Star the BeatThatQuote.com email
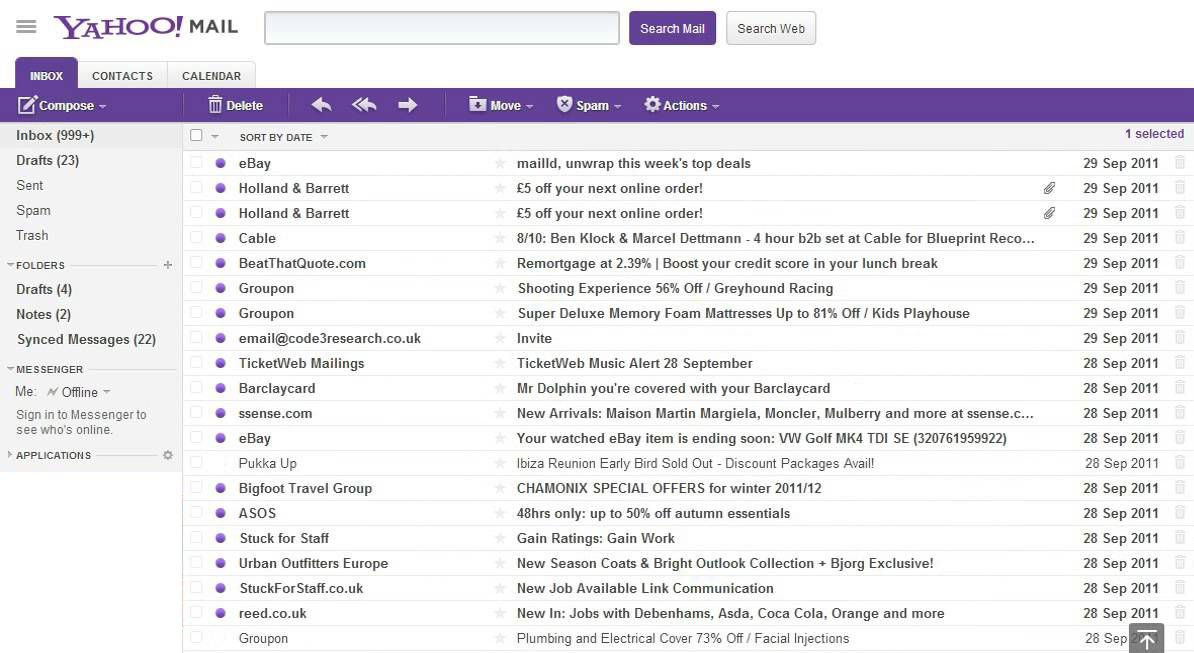This screenshot has width=1194, height=653. pyautogui.click(x=500, y=263)
